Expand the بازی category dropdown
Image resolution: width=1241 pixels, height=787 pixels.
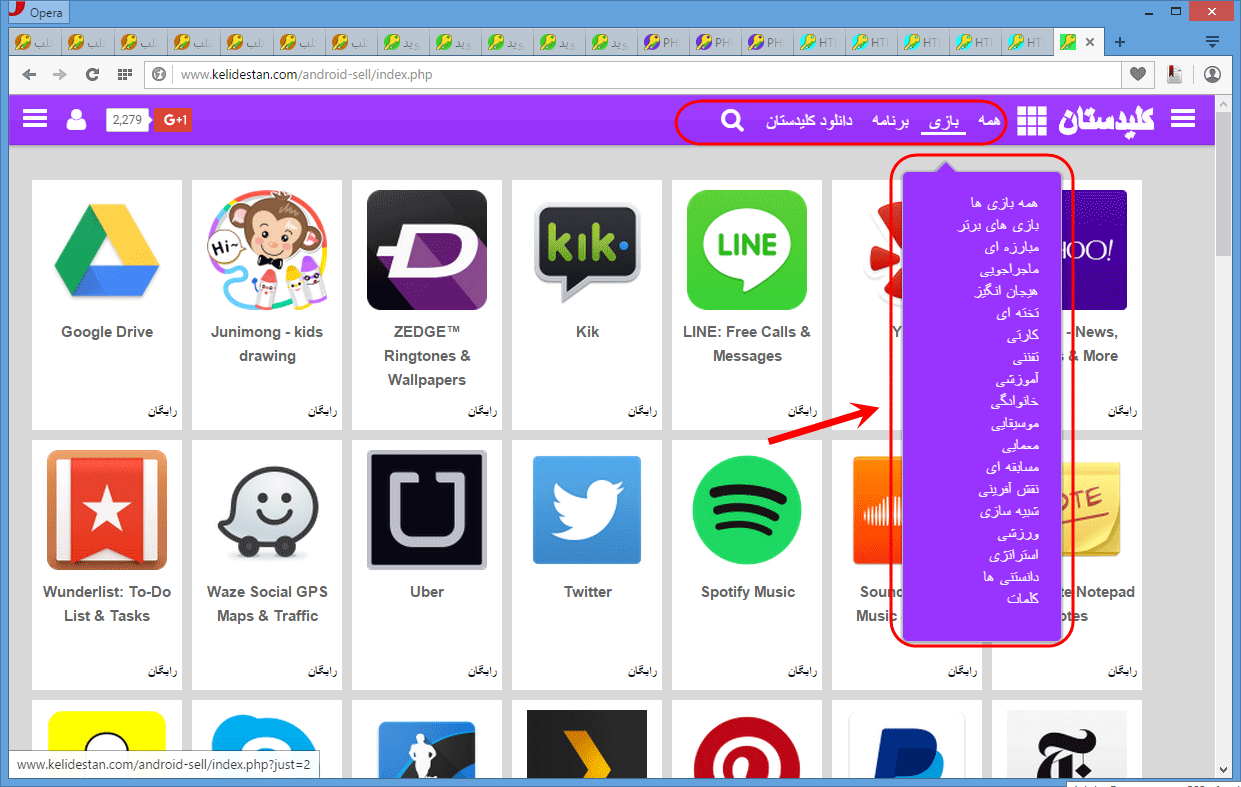click(x=943, y=121)
